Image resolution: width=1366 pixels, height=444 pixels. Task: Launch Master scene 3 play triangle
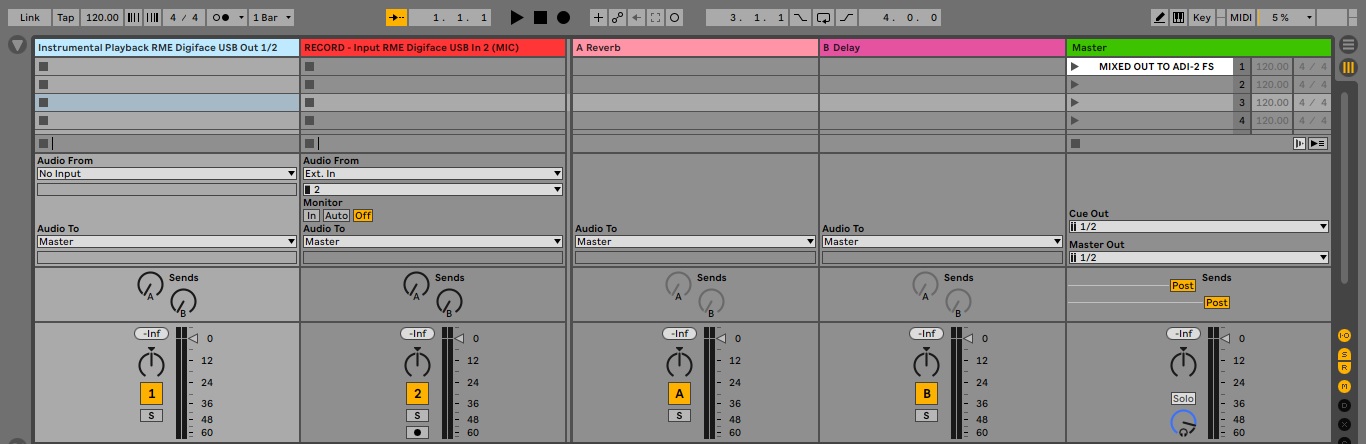point(1075,102)
